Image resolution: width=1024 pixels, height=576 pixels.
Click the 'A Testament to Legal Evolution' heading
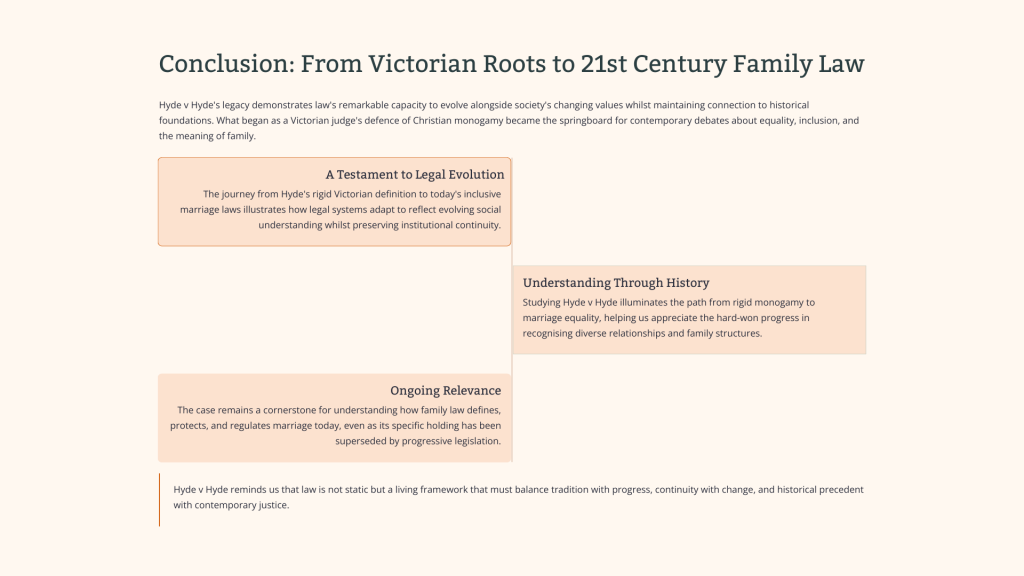(x=415, y=174)
